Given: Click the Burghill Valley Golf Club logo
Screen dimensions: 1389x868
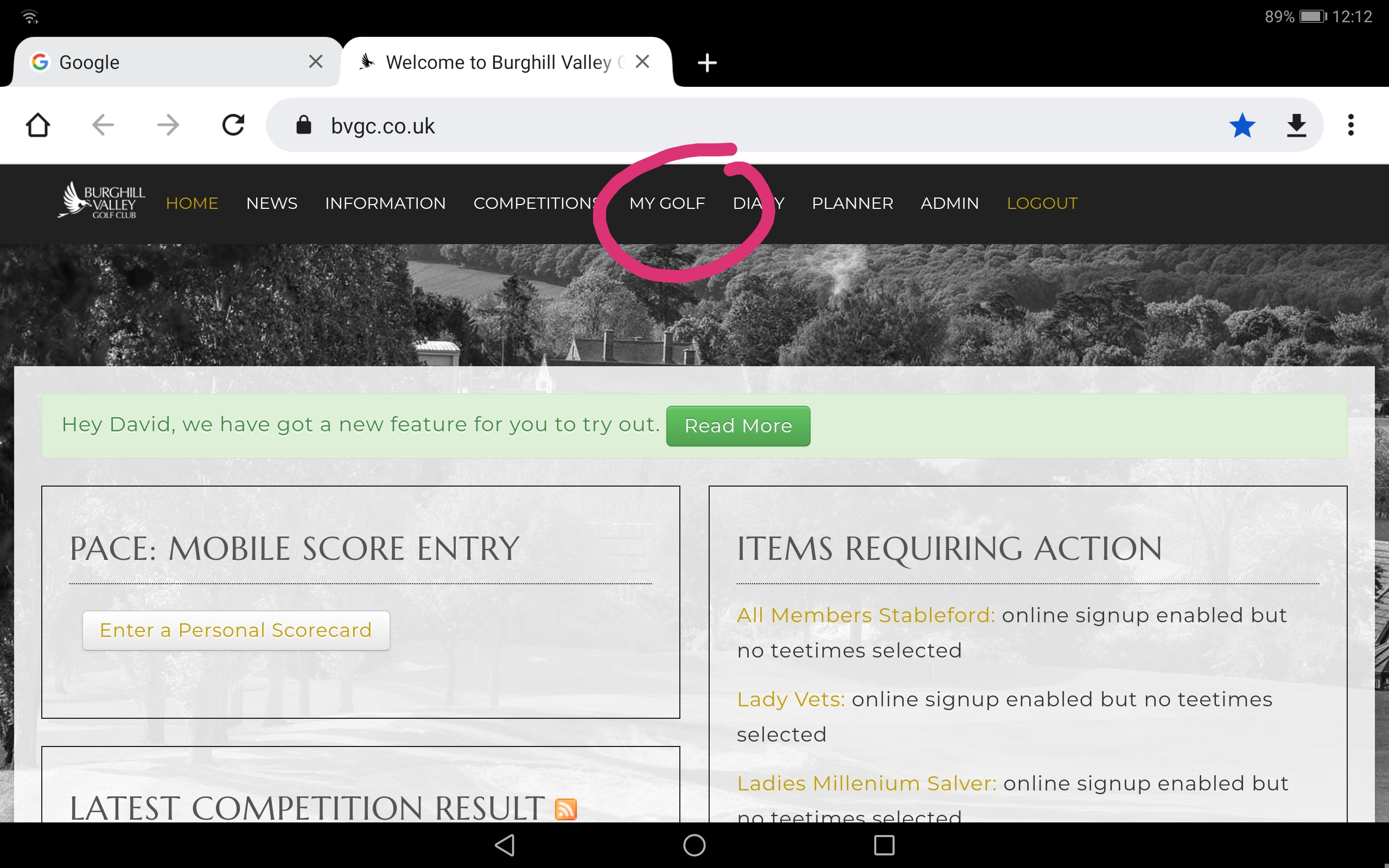Looking at the screenshot, I should (101, 201).
